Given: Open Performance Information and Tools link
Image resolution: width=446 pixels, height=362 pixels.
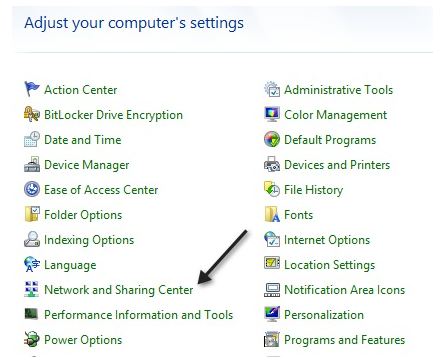Looking at the screenshot, I should [139, 315].
